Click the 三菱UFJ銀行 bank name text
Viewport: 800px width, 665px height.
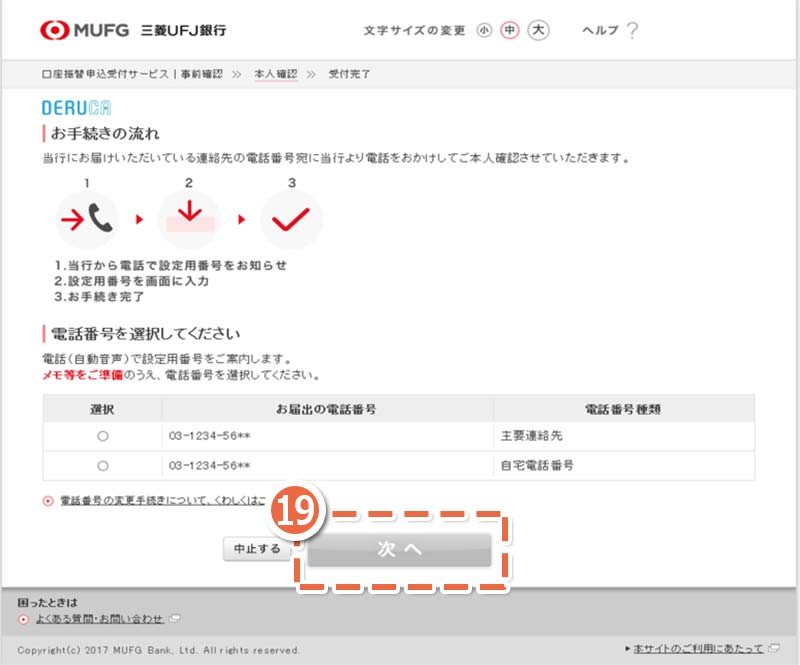(184, 30)
